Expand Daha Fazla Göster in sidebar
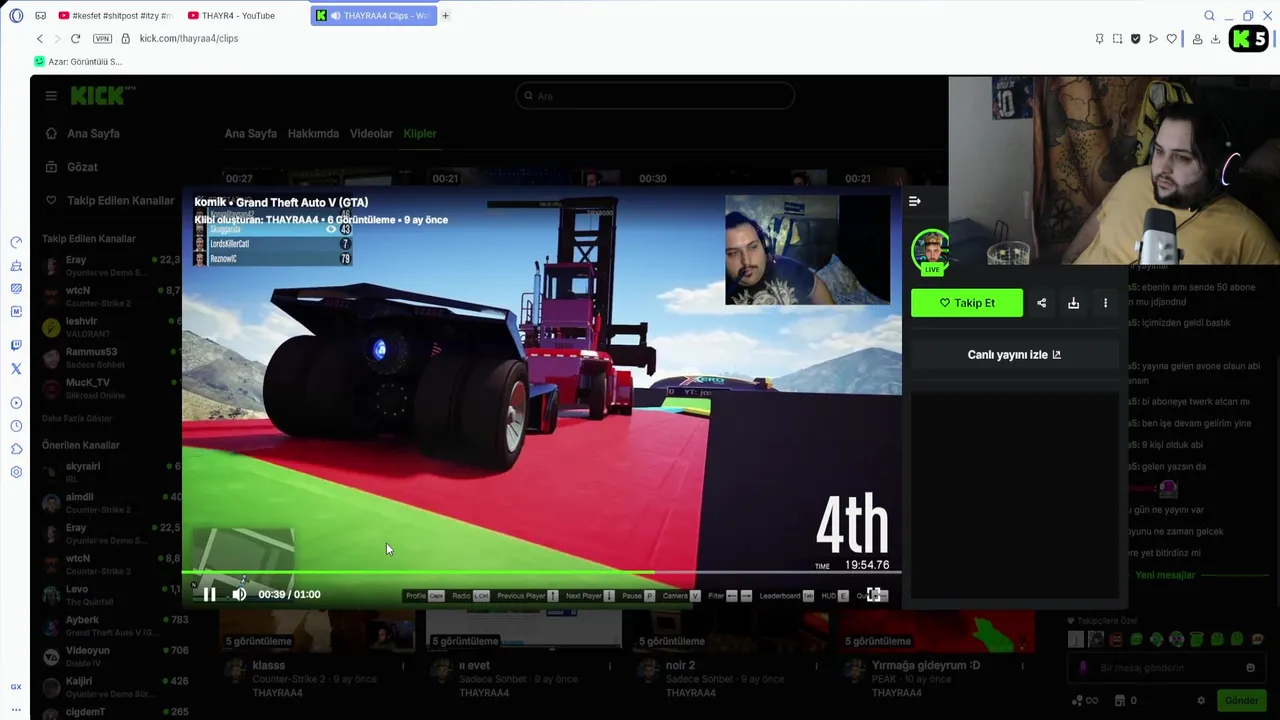 77,418
